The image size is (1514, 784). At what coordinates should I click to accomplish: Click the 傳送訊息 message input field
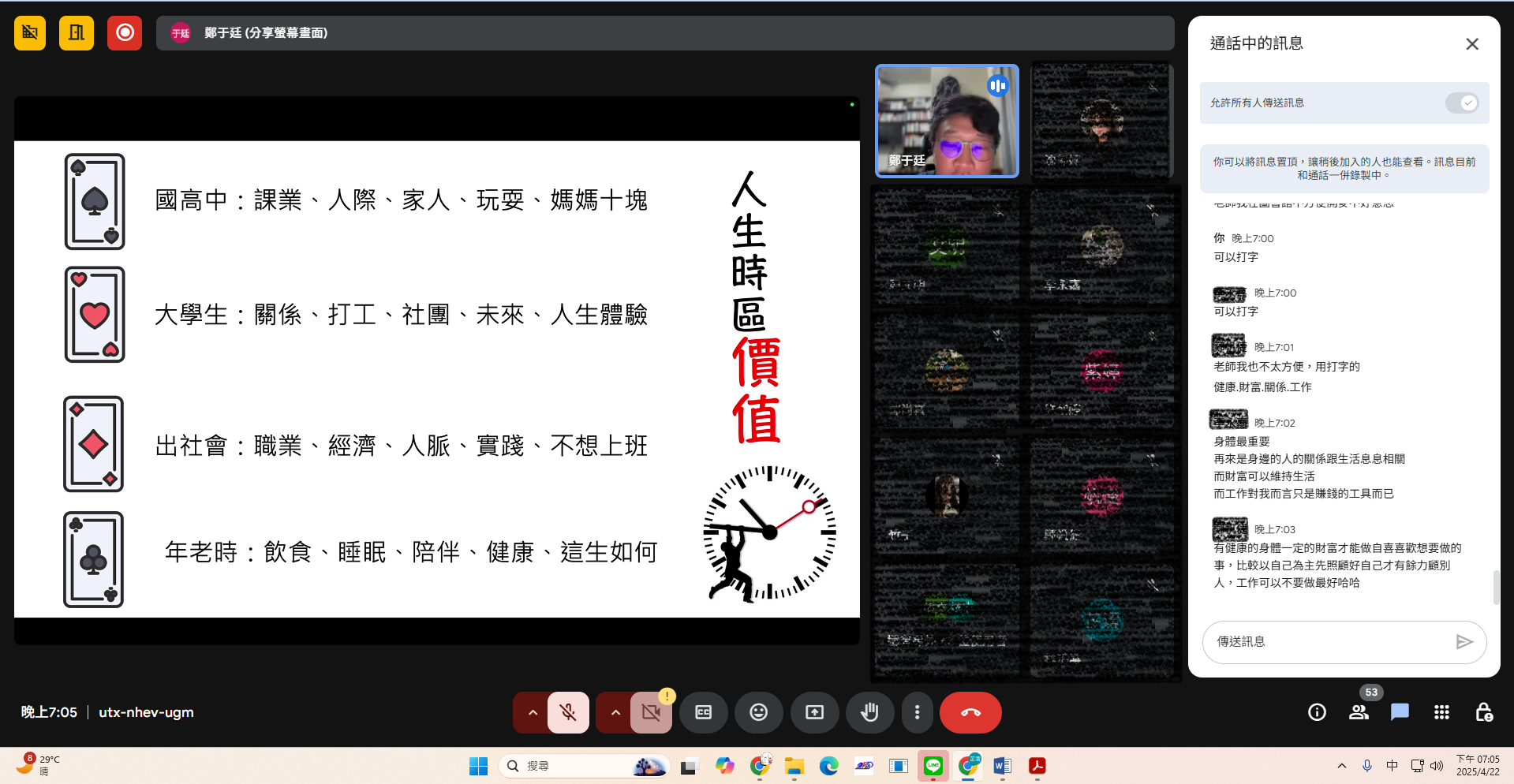coord(1325,642)
